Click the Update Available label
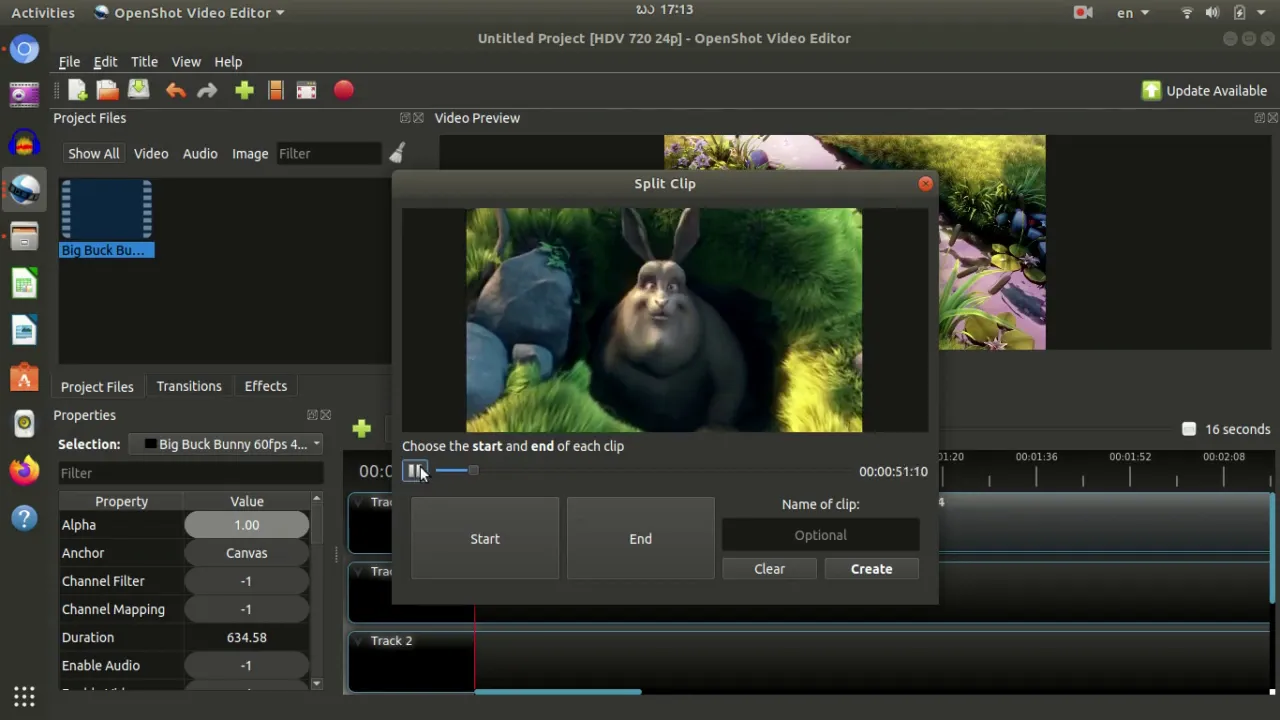The height and width of the screenshot is (720, 1280). [x=1216, y=91]
